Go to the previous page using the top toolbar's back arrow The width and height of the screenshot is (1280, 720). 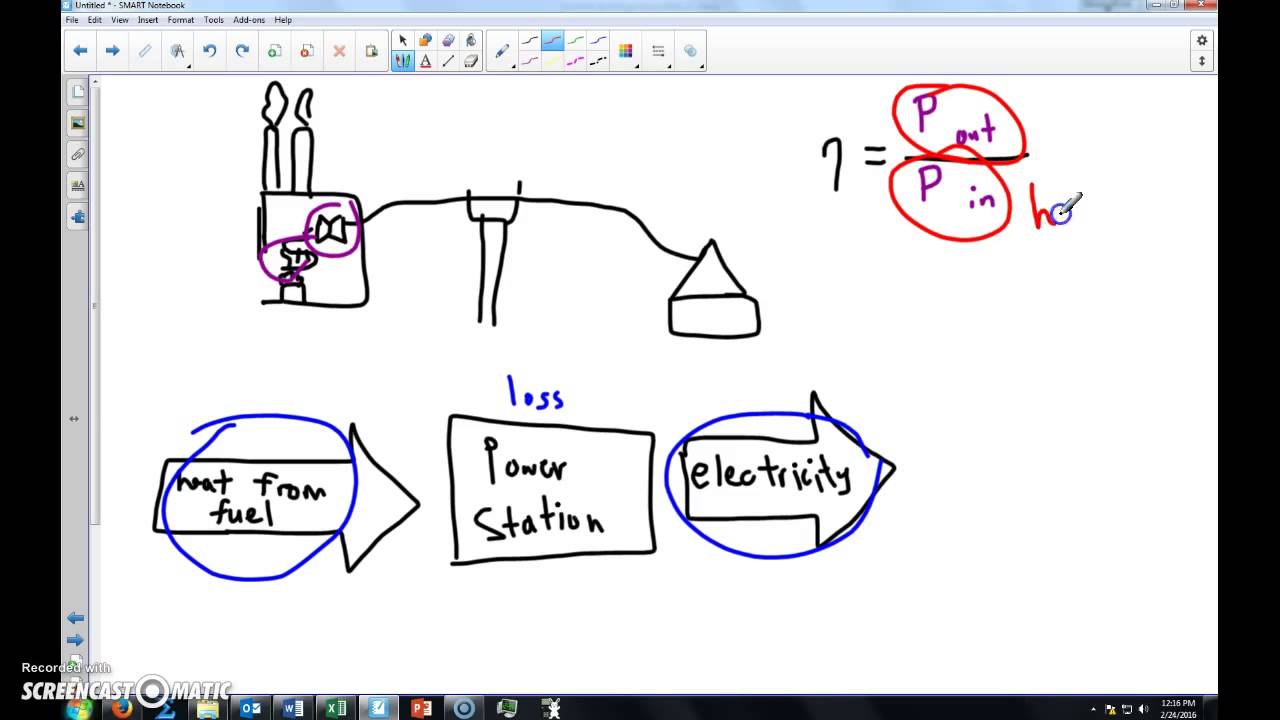(x=80, y=51)
